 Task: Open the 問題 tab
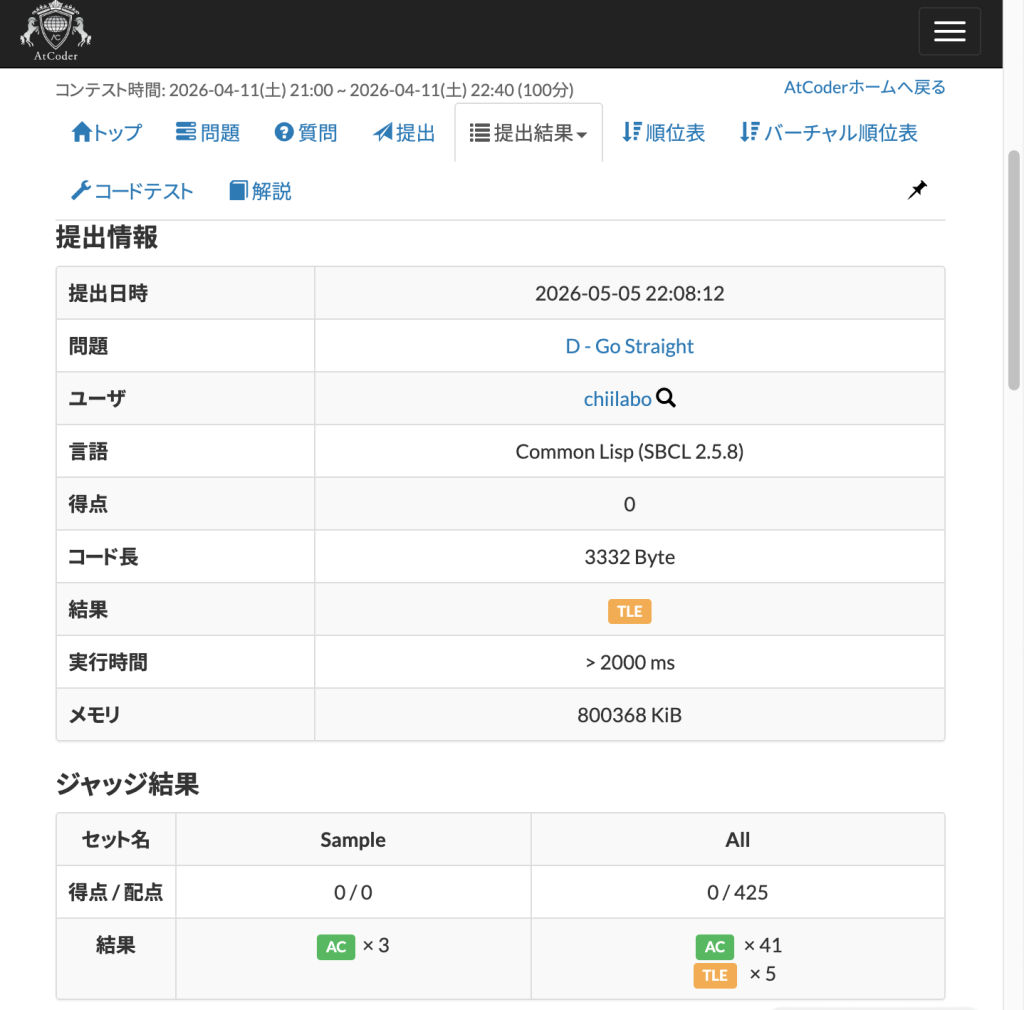click(x=208, y=133)
